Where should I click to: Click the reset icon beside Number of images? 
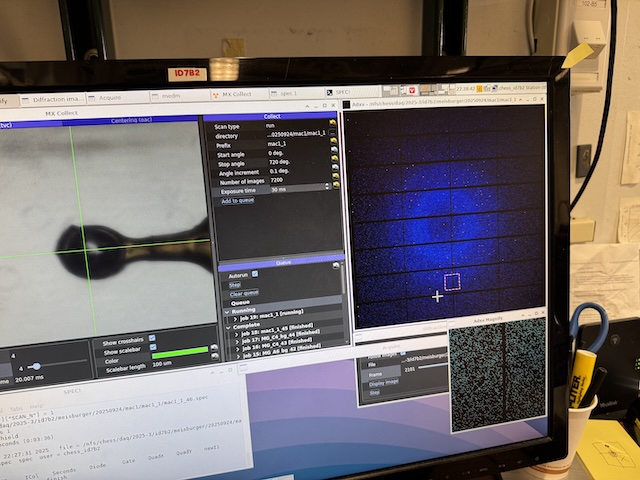(x=336, y=176)
